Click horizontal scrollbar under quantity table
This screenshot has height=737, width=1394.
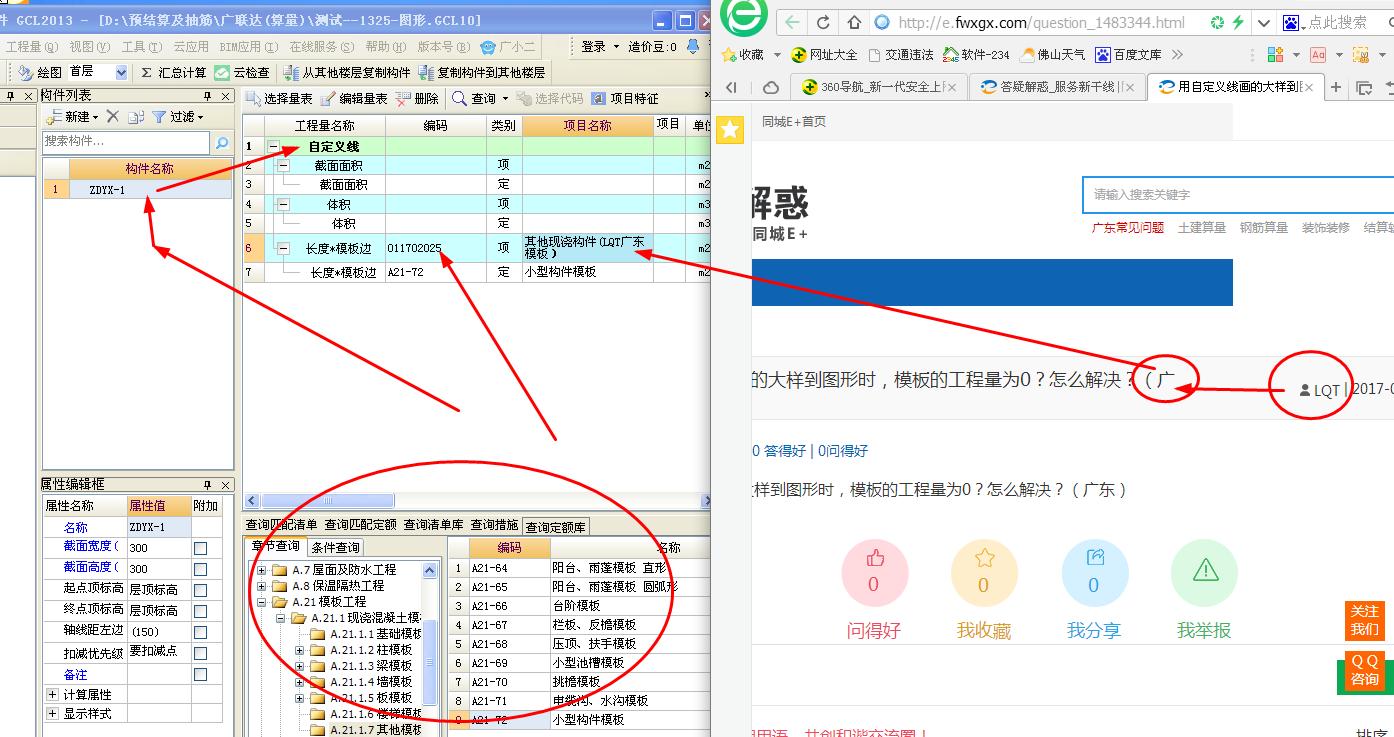click(x=326, y=500)
